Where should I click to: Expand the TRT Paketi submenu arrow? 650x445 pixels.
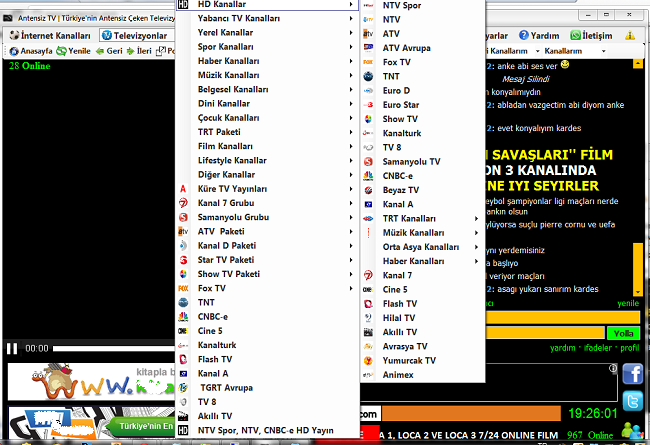(351, 132)
